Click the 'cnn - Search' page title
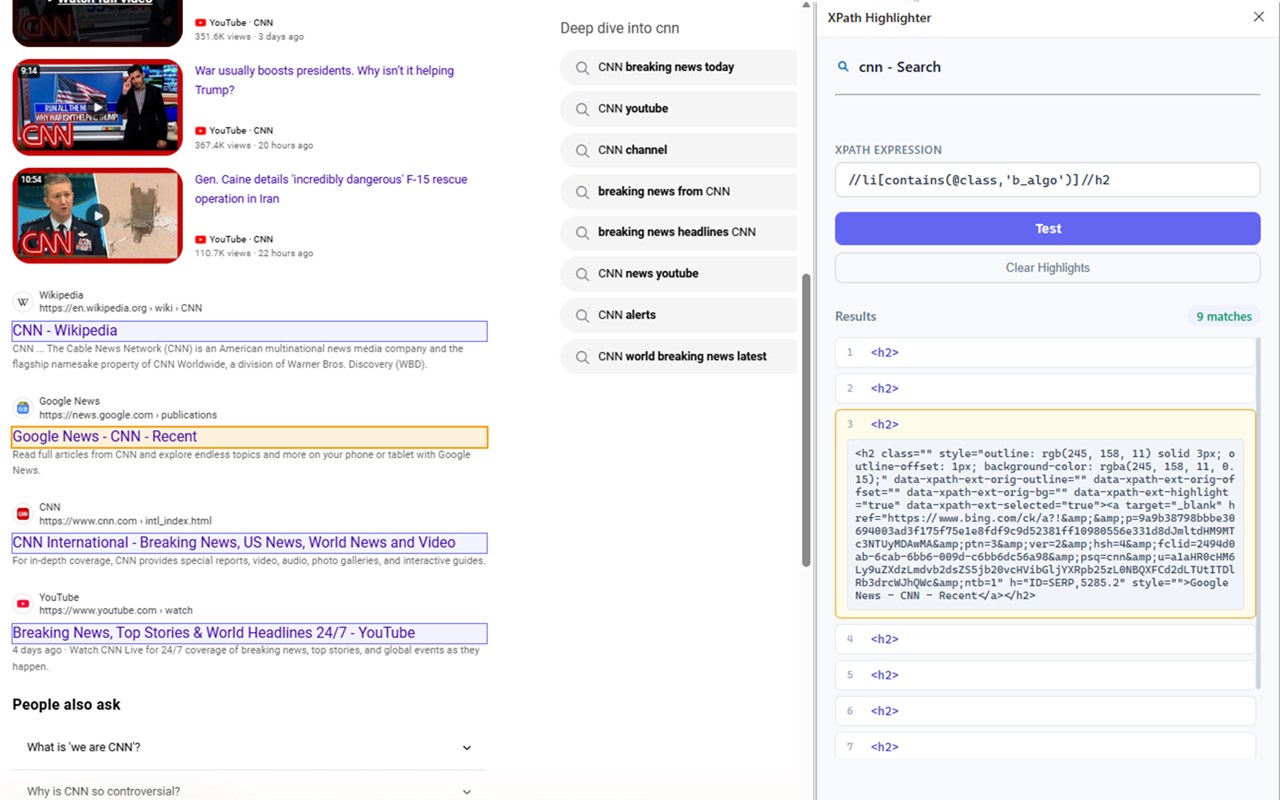 click(x=900, y=67)
